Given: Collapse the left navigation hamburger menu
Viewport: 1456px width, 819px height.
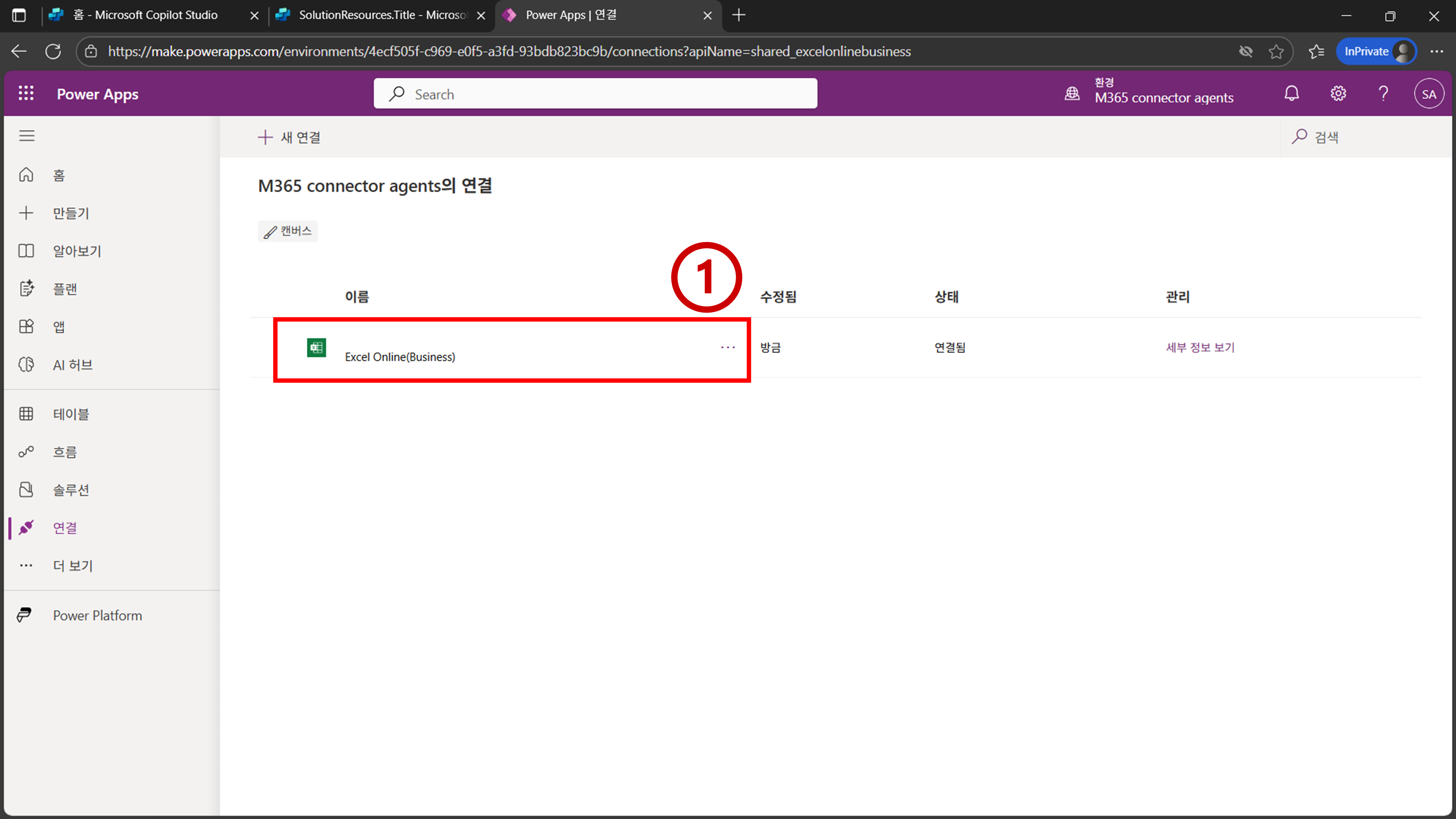Looking at the screenshot, I should click(27, 136).
